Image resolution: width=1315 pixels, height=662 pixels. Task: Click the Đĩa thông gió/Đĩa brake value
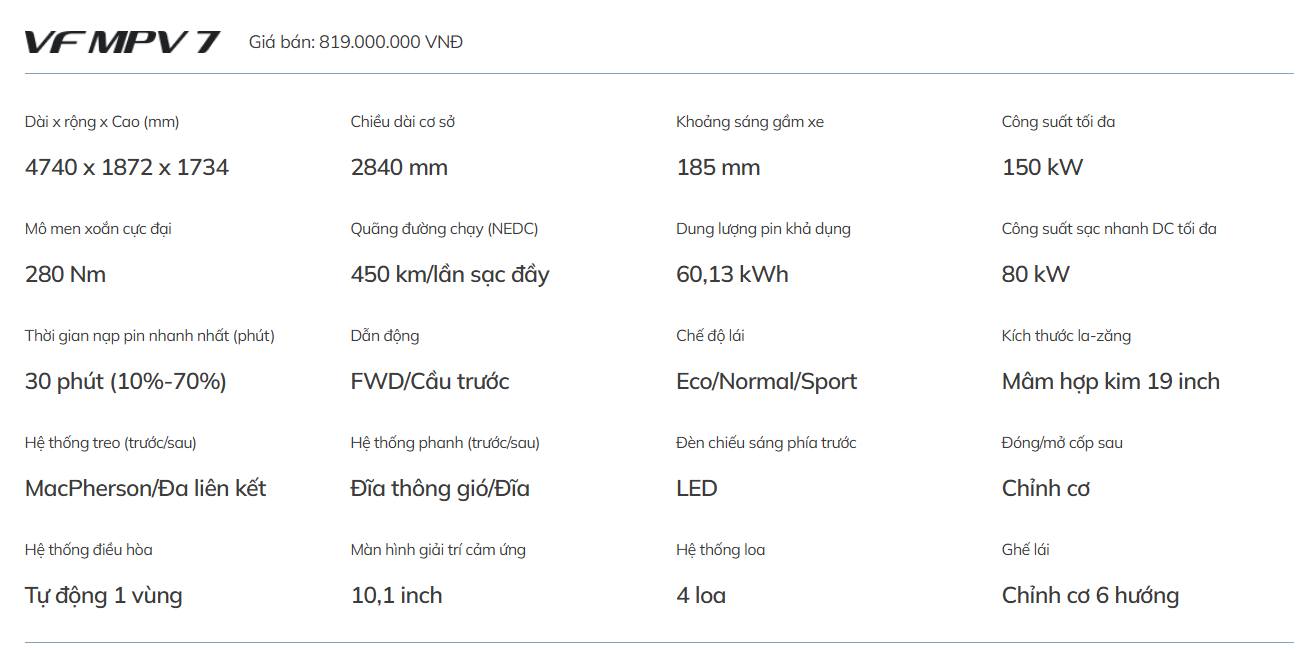[x=440, y=488]
